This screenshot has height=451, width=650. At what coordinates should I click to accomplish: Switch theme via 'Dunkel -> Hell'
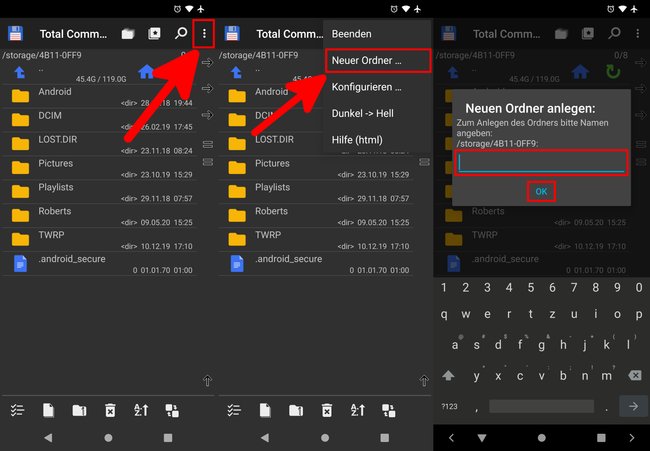coord(362,114)
